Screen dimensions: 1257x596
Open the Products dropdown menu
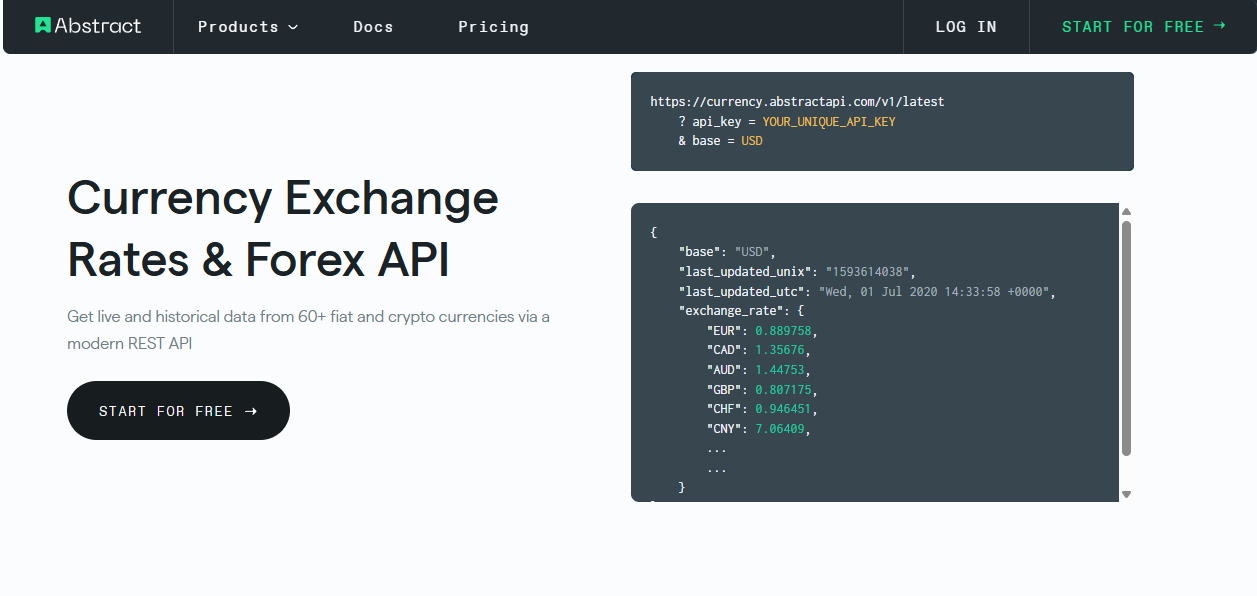pos(248,27)
